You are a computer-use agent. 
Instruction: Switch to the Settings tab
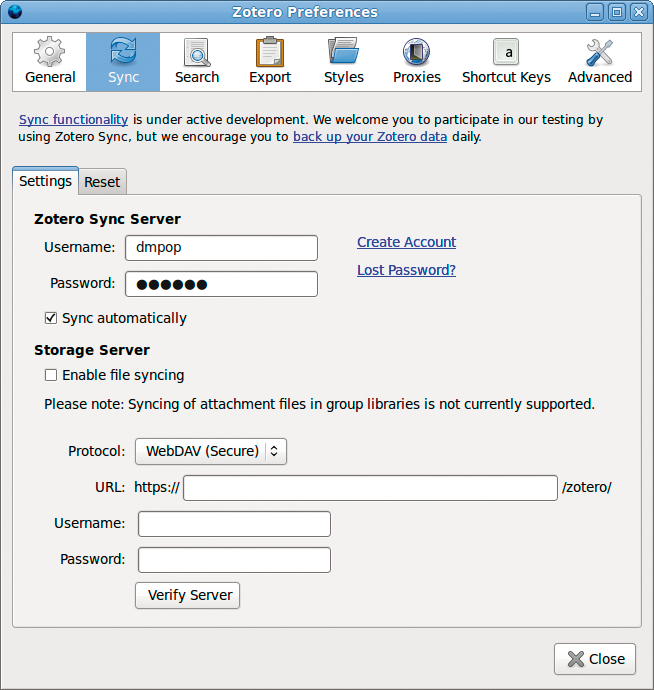[x=45, y=181]
